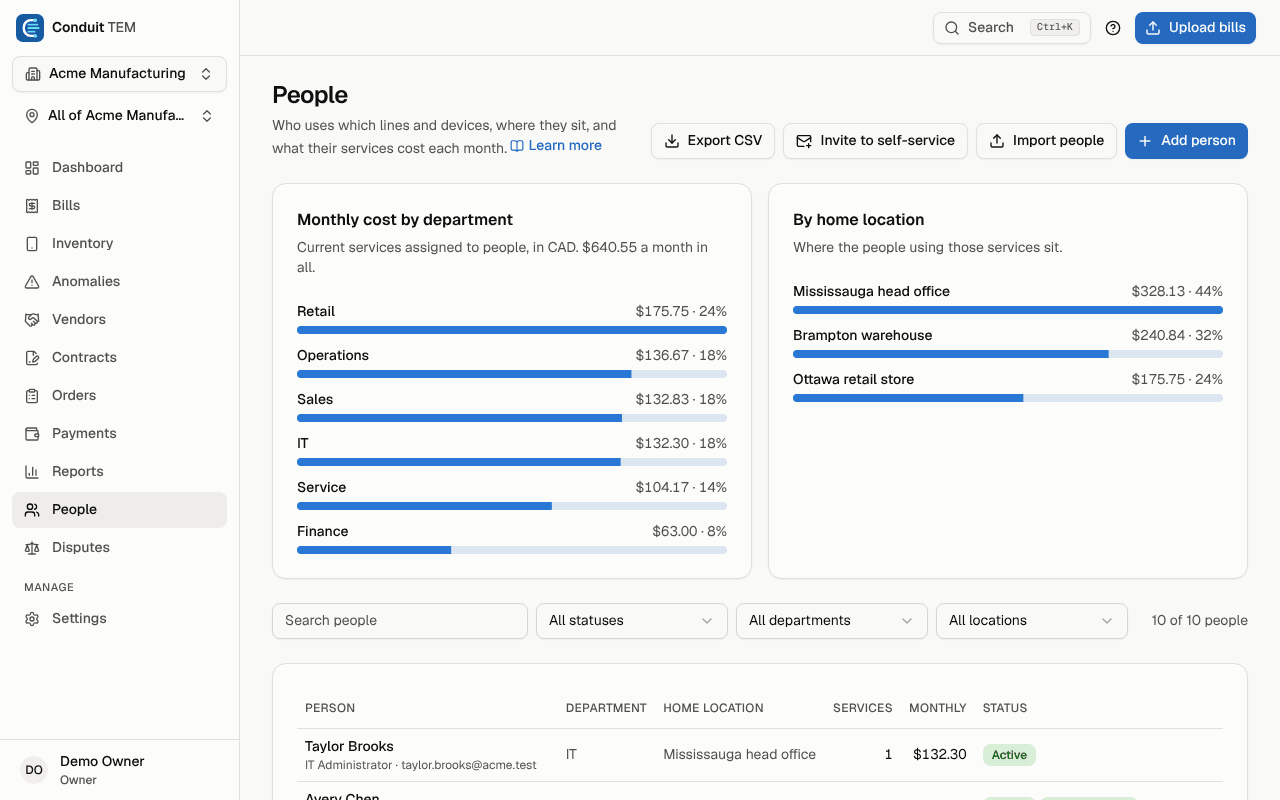
Task: Click the Dashboard icon in sidebar
Action: (32, 168)
